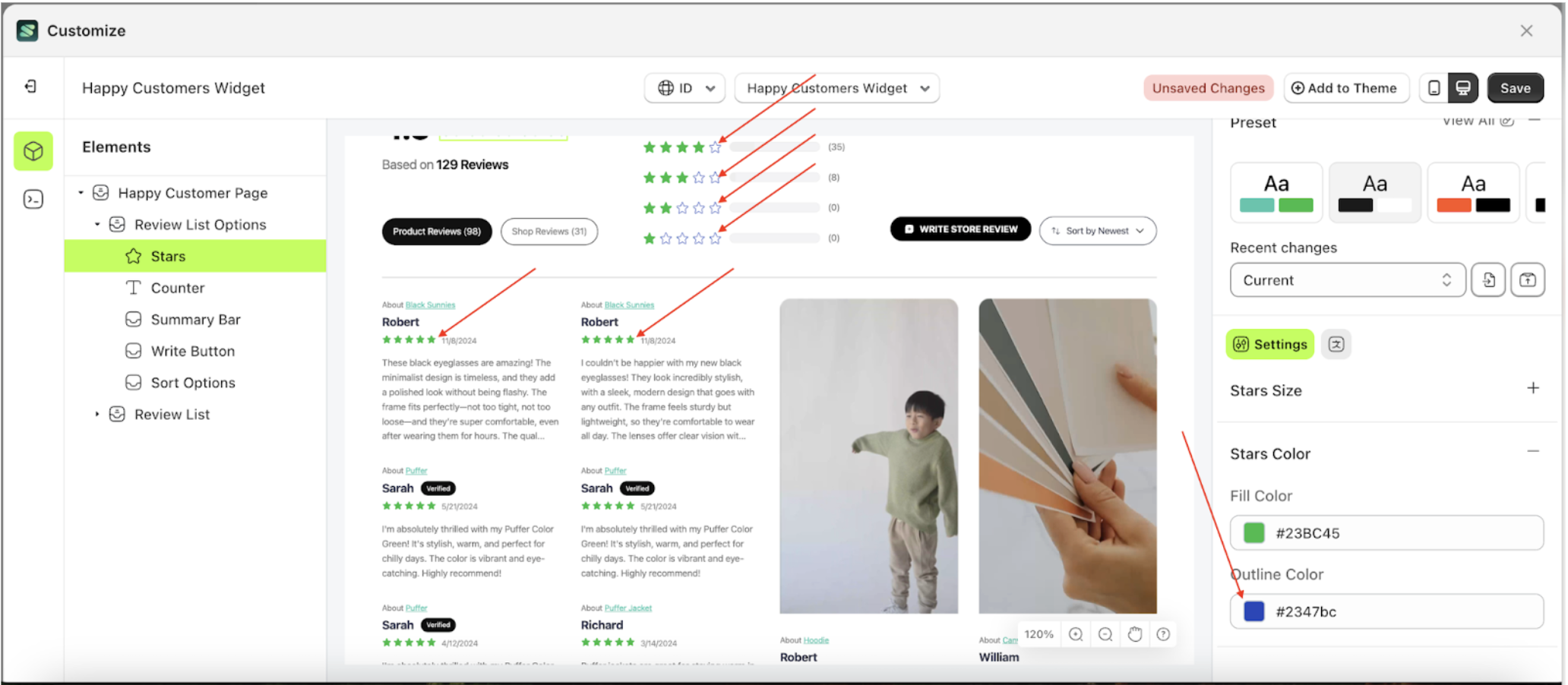The width and height of the screenshot is (1568, 685).
Task: Open the Elements cube panel icon
Action: 33,151
